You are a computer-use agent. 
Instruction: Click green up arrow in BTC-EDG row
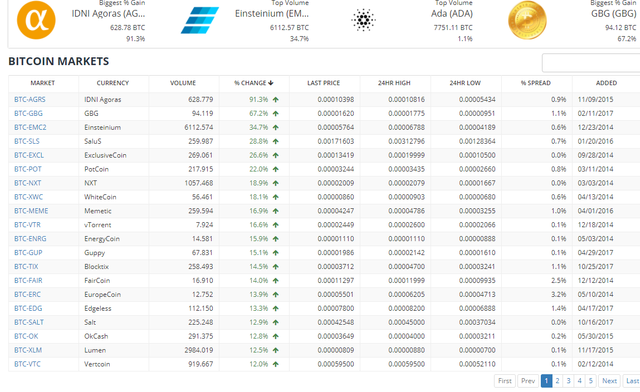click(276, 308)
